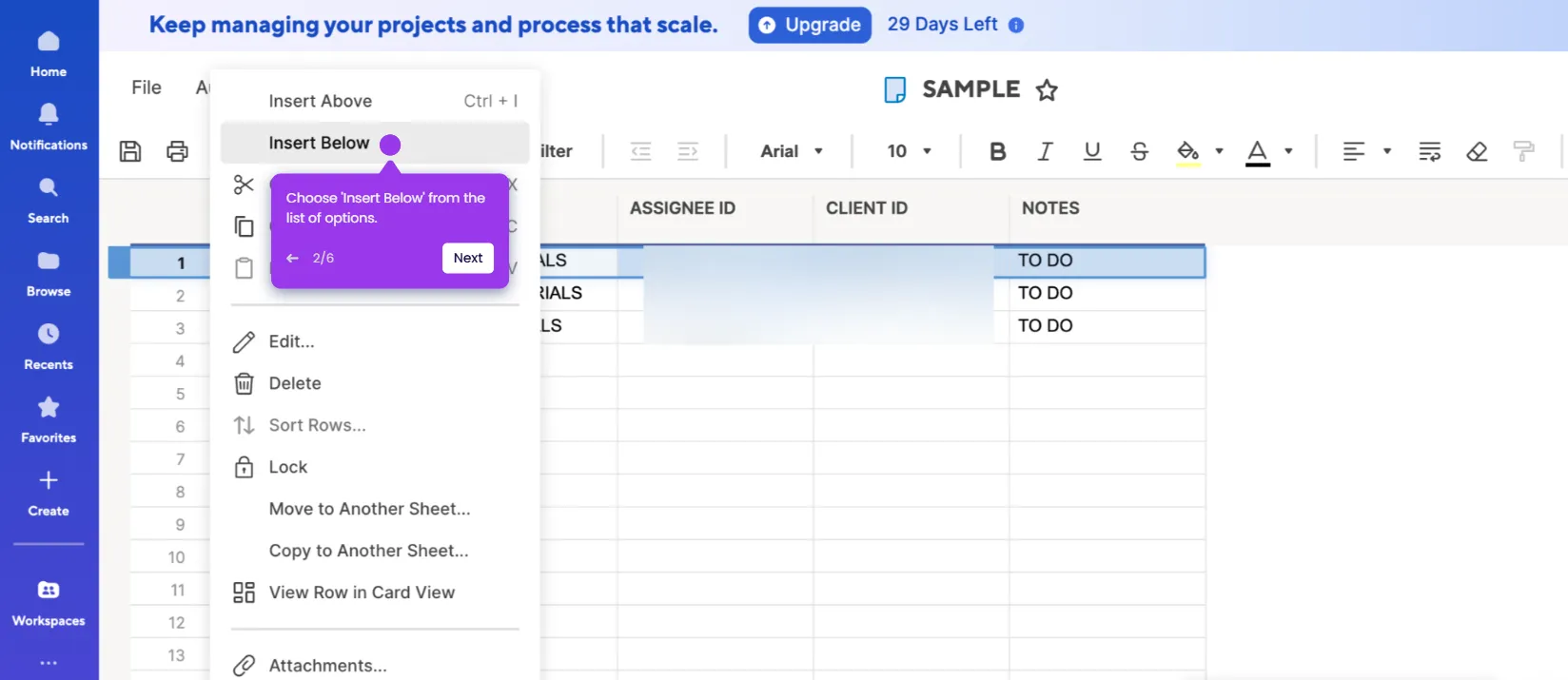Toggle Wrap Text in toolbar

[x=1429, y=151]
